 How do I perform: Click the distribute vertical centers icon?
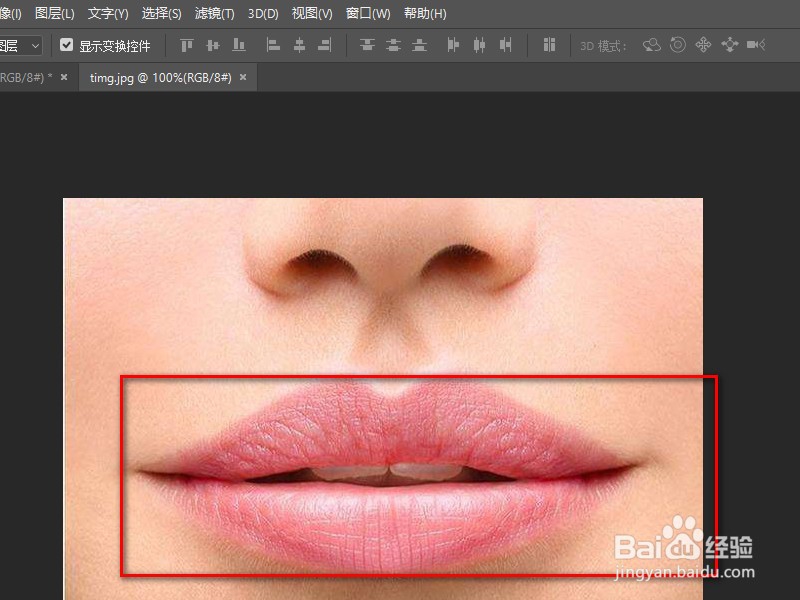click(x=393, y=45)
